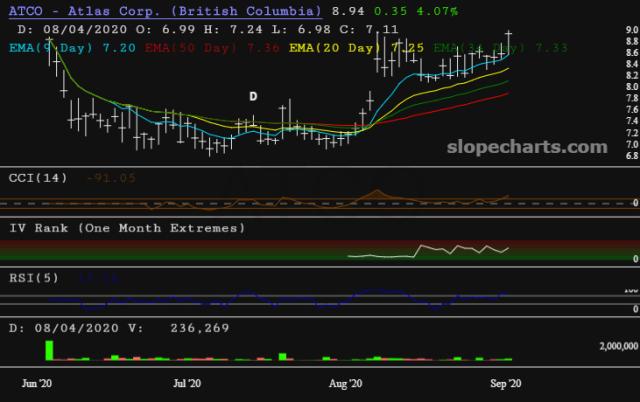Open the ATCO - Atlas Corp. title link
This screenshot has width=640, height=402.
(165, 11)
